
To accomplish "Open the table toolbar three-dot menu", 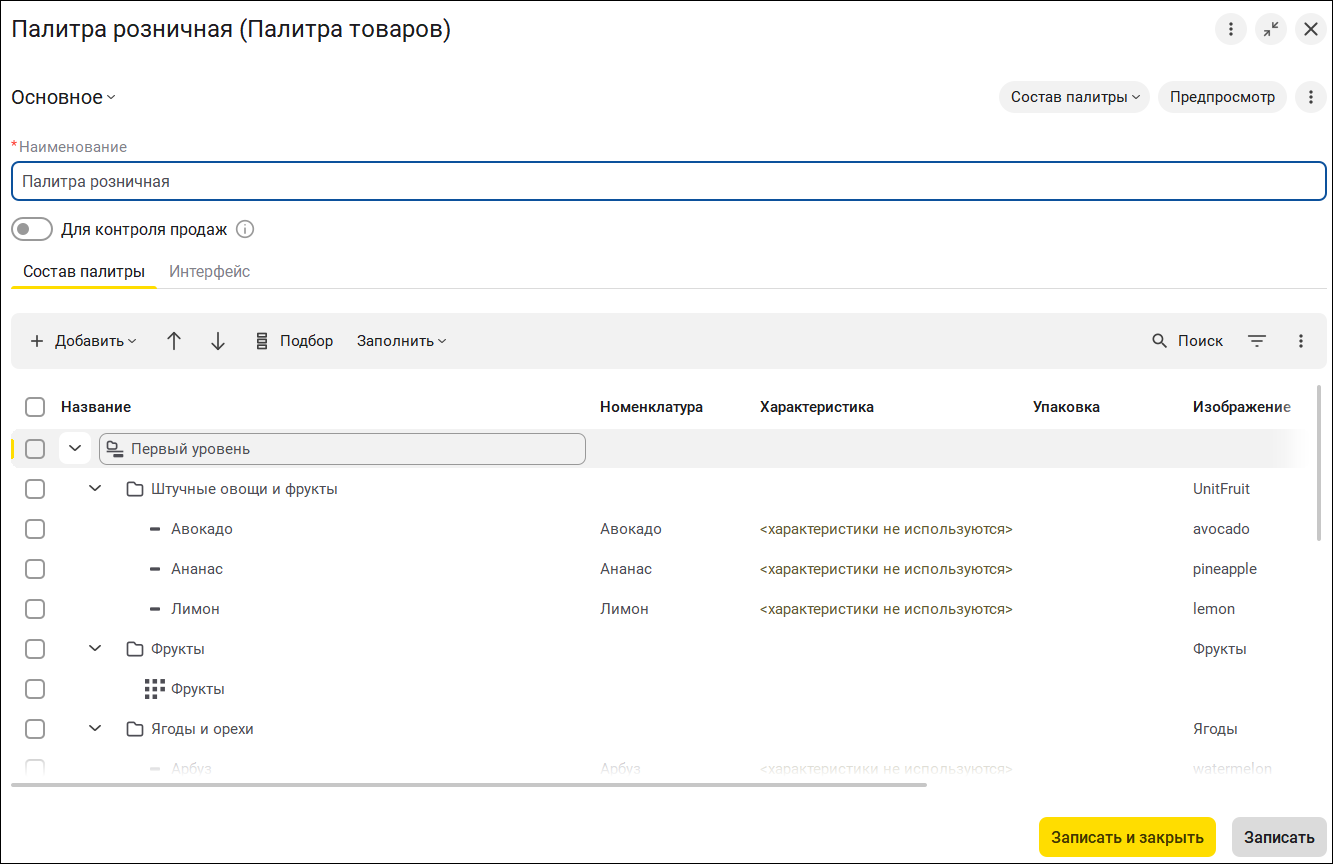I will point(1301,341).
